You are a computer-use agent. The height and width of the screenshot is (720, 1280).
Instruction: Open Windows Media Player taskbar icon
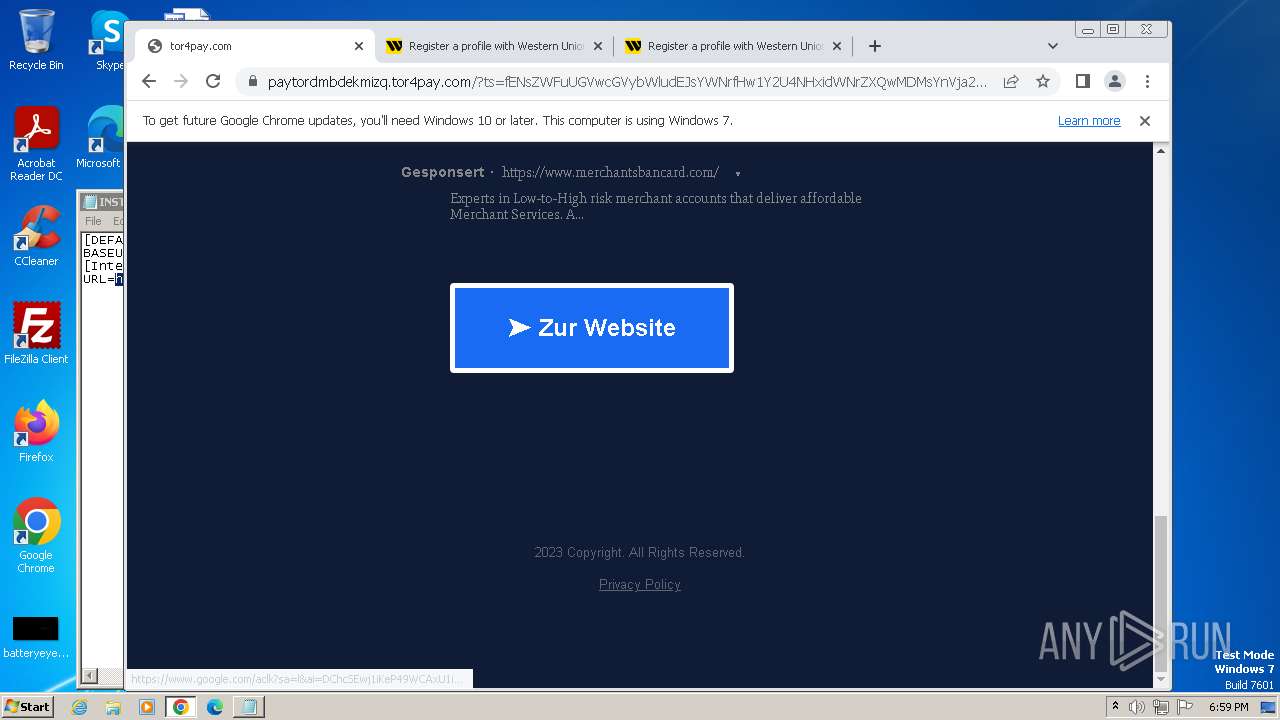coord(147,707)
